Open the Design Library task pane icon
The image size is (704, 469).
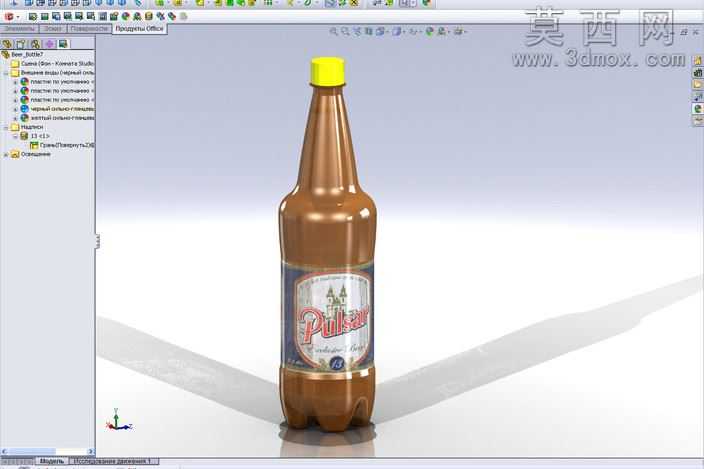[x=698, y=72]
